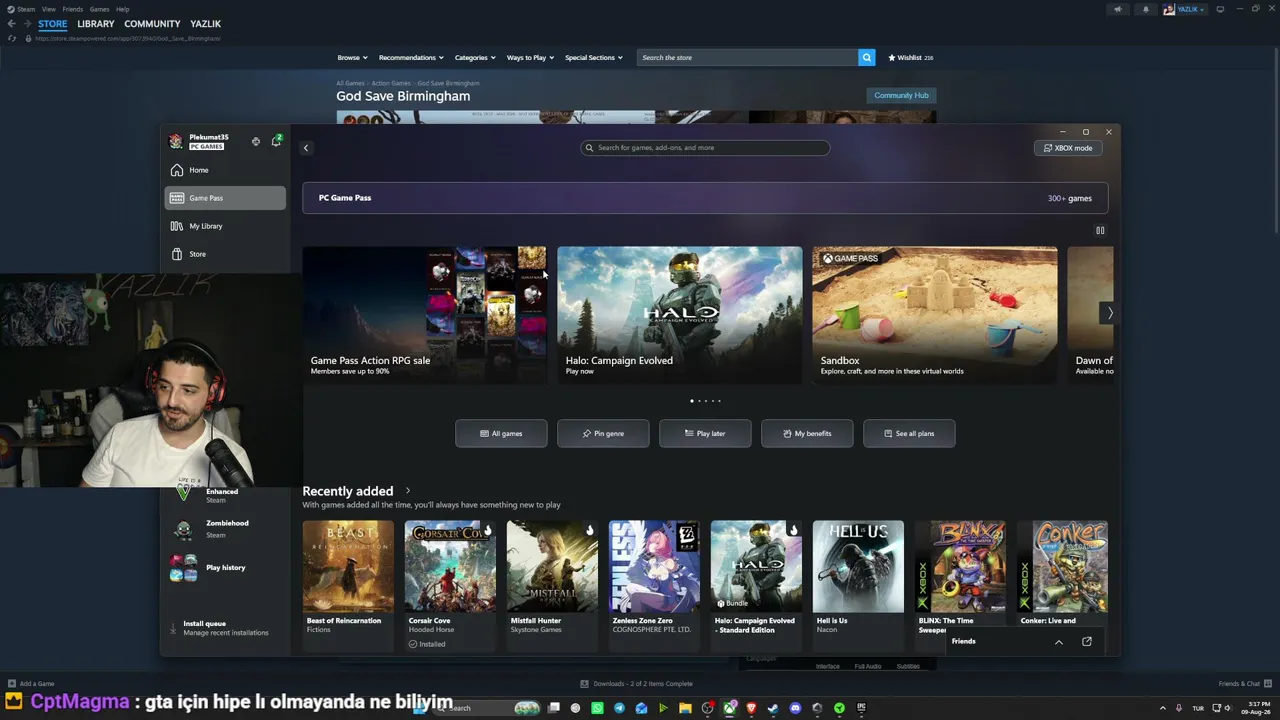Screen dimensions: 1280x720
Task: Open the Plekumat35 profile avatar in Xbox app
Action: pos(176,141)
